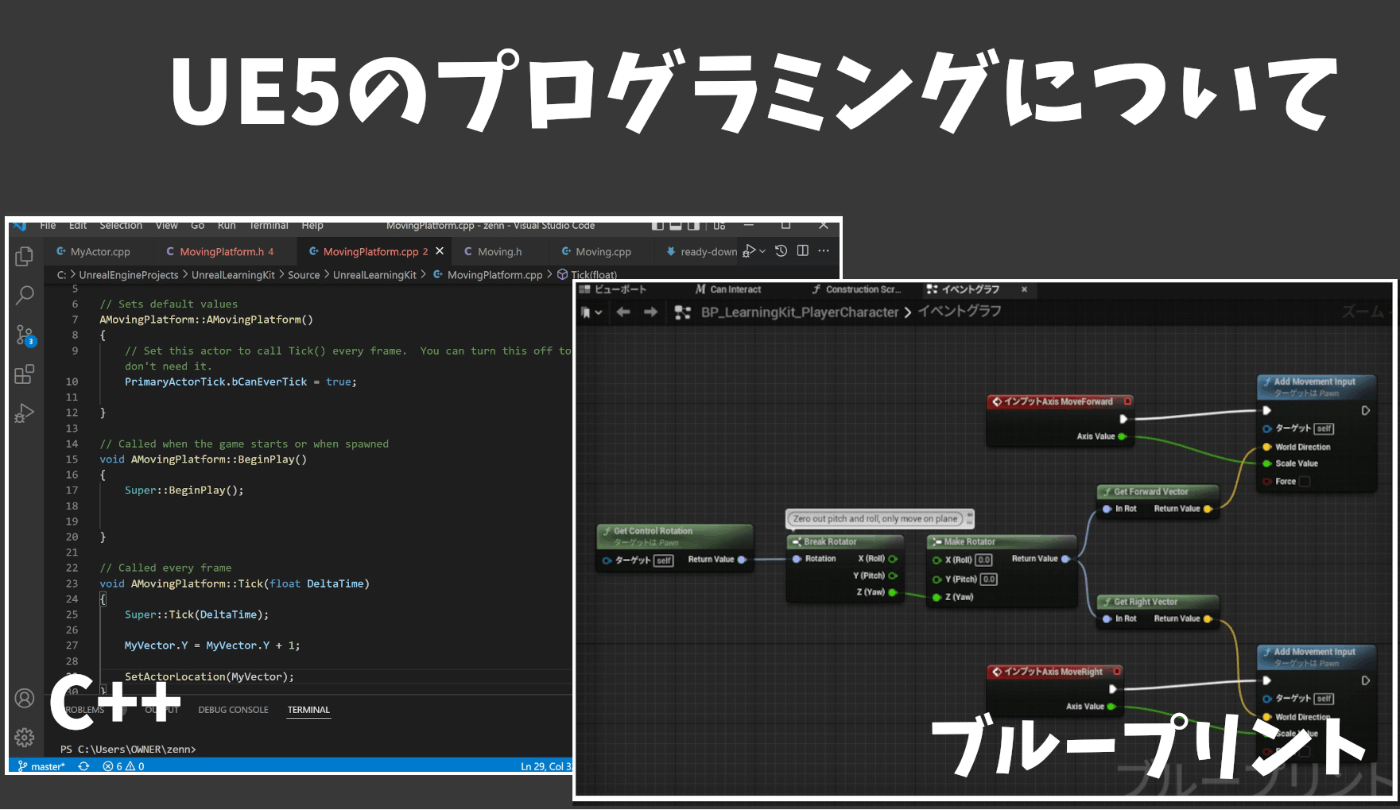Close the イベントグラフ tab
Screen dimensions: 1400x810
(x=1023, y=289)
